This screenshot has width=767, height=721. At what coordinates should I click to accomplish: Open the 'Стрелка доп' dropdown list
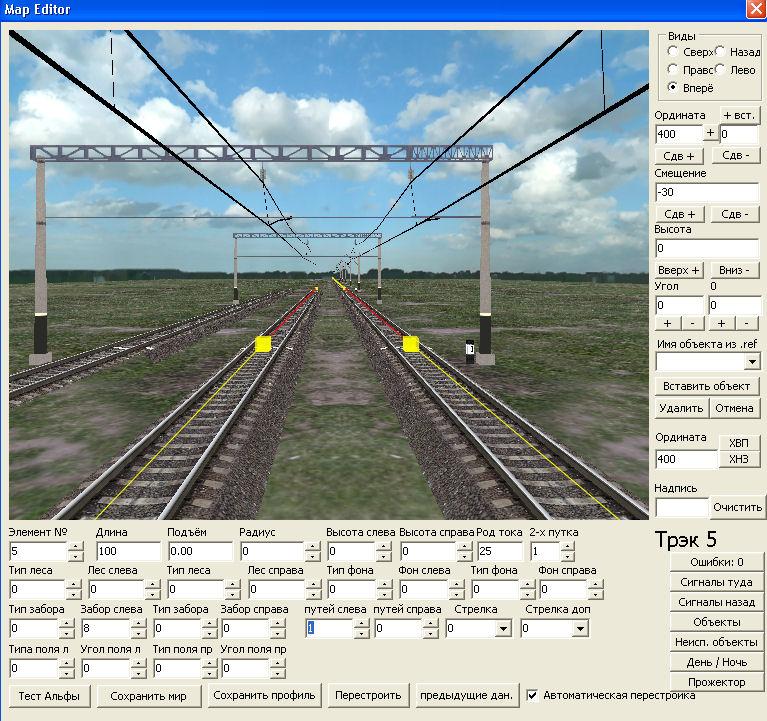(x=579, y=629)
